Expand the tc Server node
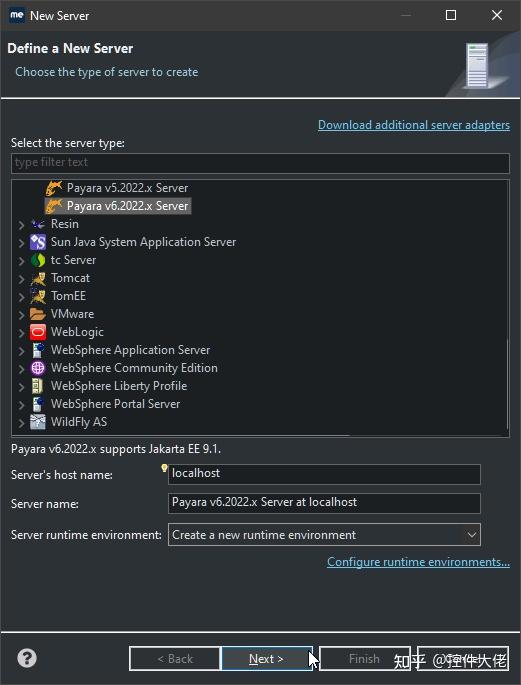 tap(21, 261)
